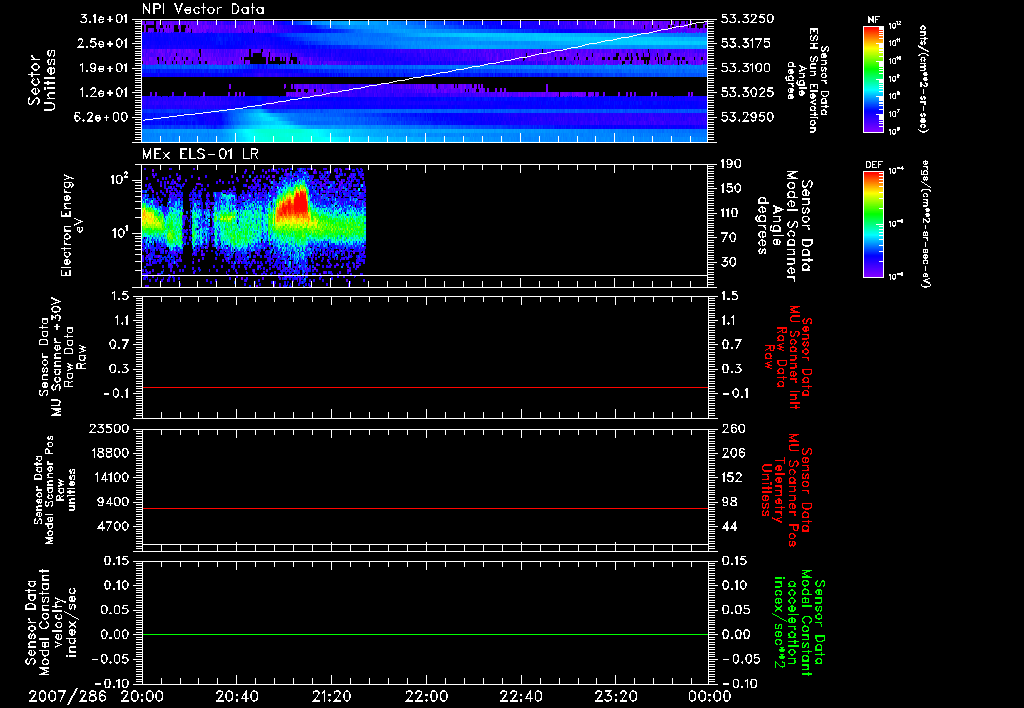Click the 6.2e+00 sector tick value
The image size is (1024, 708).
tap(103, 117)
